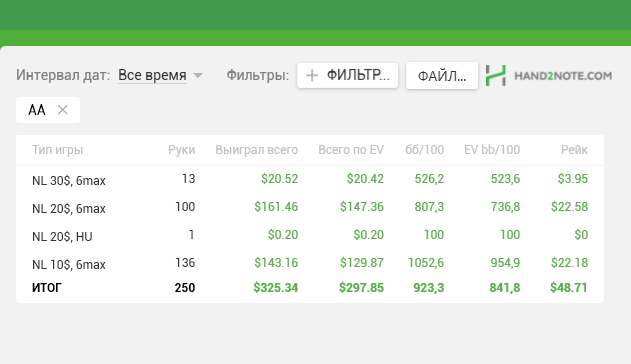Sort by Рейк column header
This screenshot has width=631, height=364.
coord(574,150)
